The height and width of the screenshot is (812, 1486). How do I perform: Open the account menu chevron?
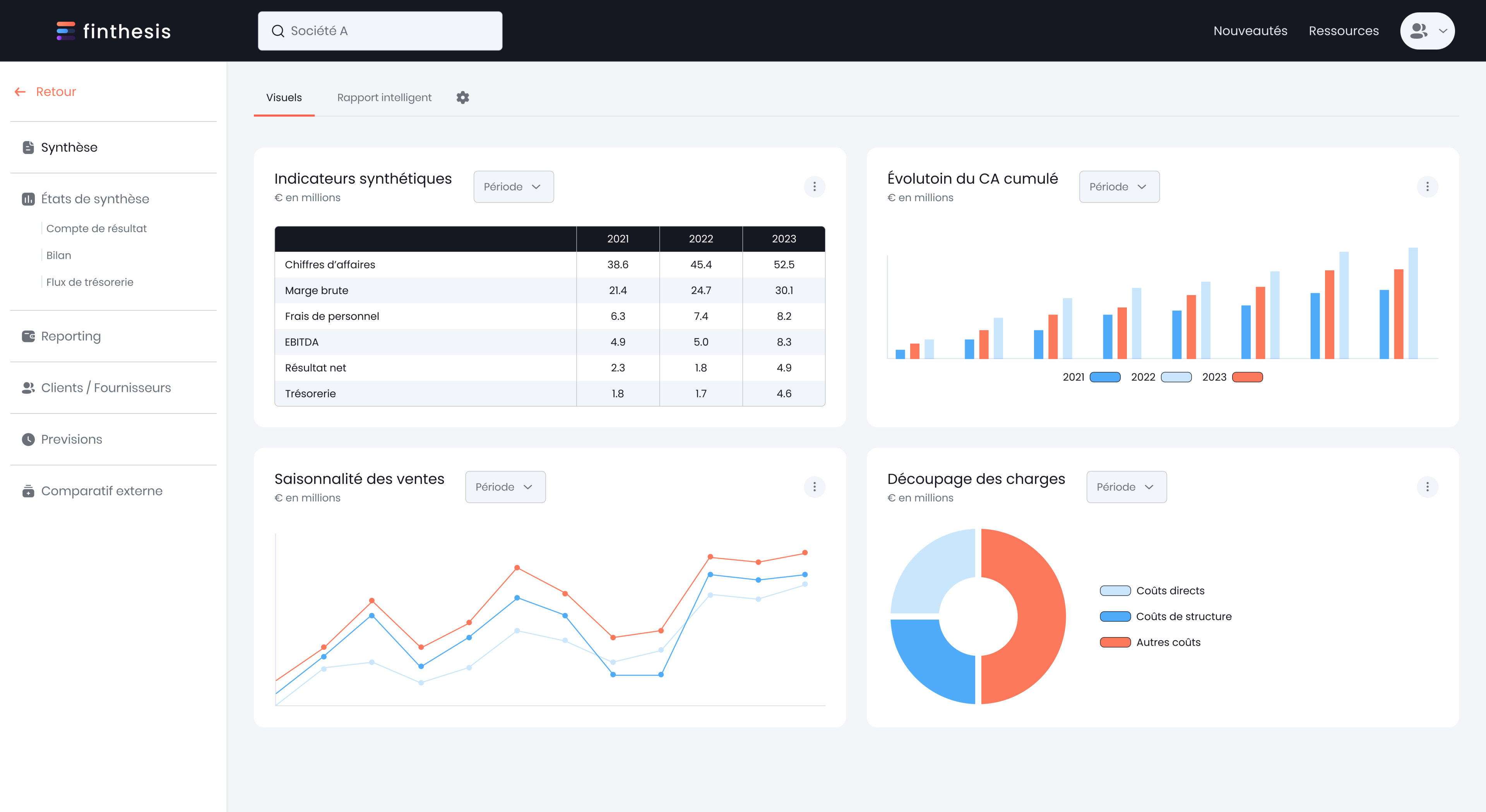pyautogui.click(x=1443, y=31)
